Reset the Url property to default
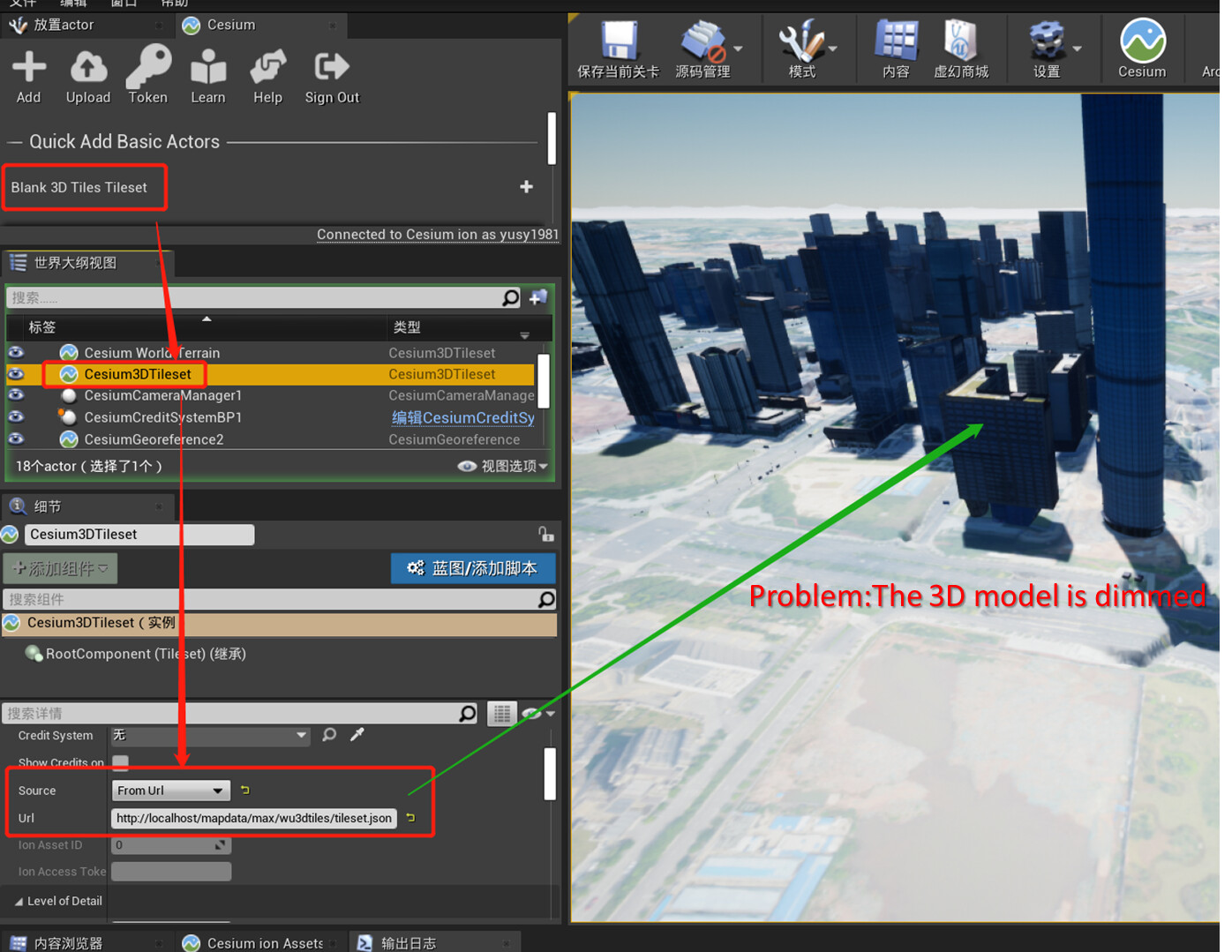Screen dimensions: 1232x952 (x=410, y=818)
